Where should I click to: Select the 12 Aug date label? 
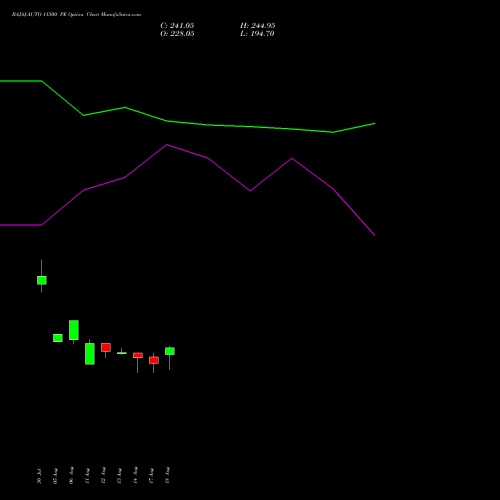(103, 476)
